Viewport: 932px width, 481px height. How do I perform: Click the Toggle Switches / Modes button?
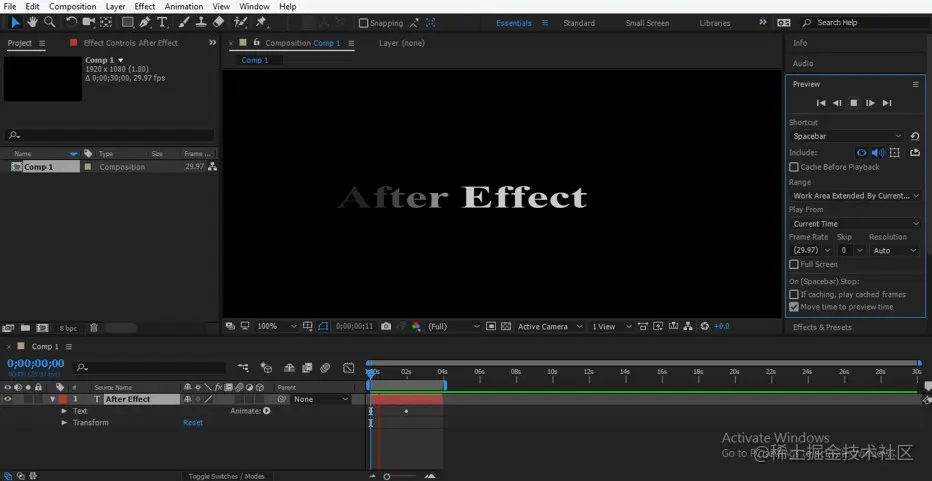226,476
